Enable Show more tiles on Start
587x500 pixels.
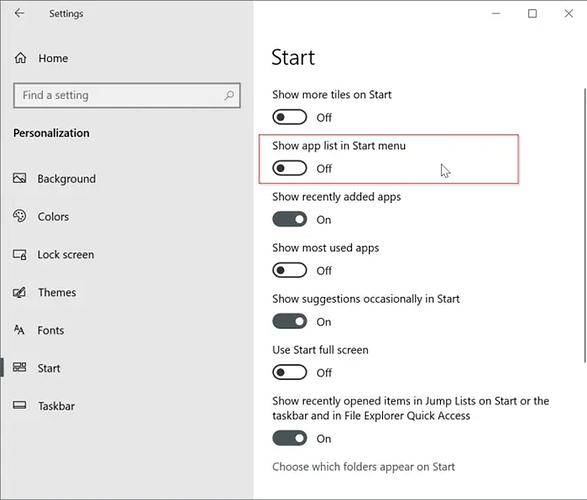tap(289, 117)
